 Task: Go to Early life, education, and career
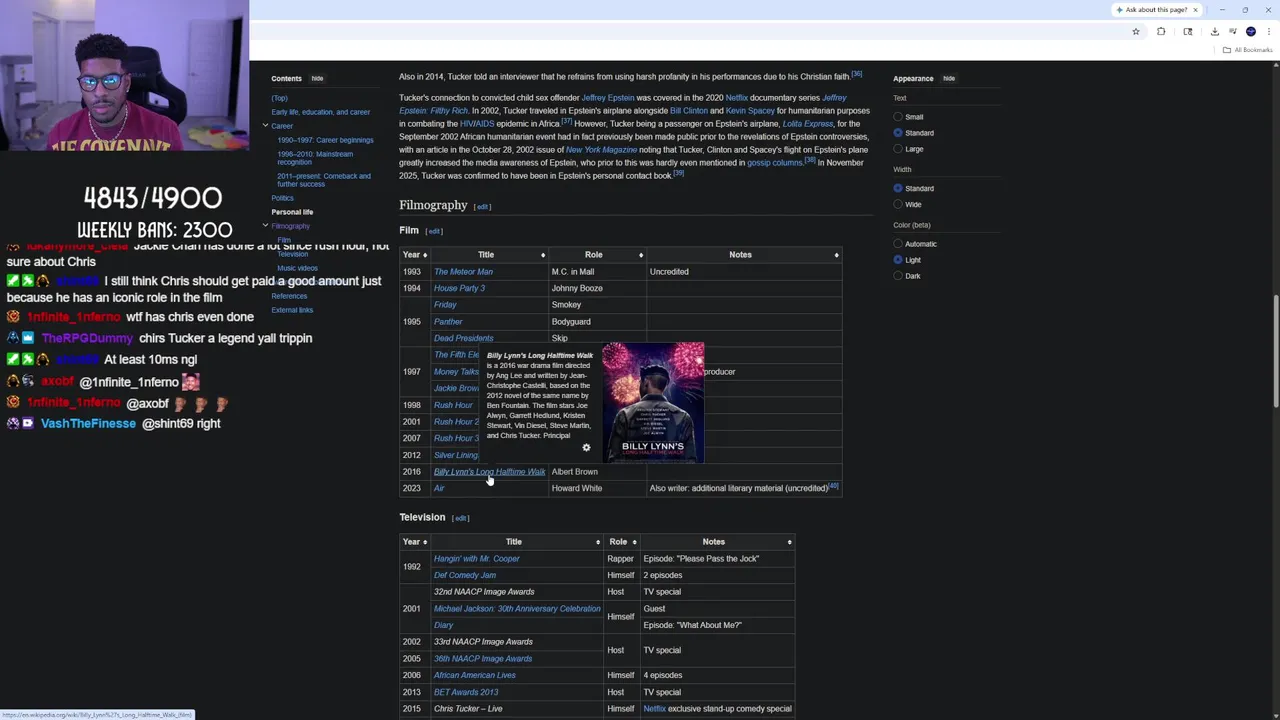(x=320, y=112)
